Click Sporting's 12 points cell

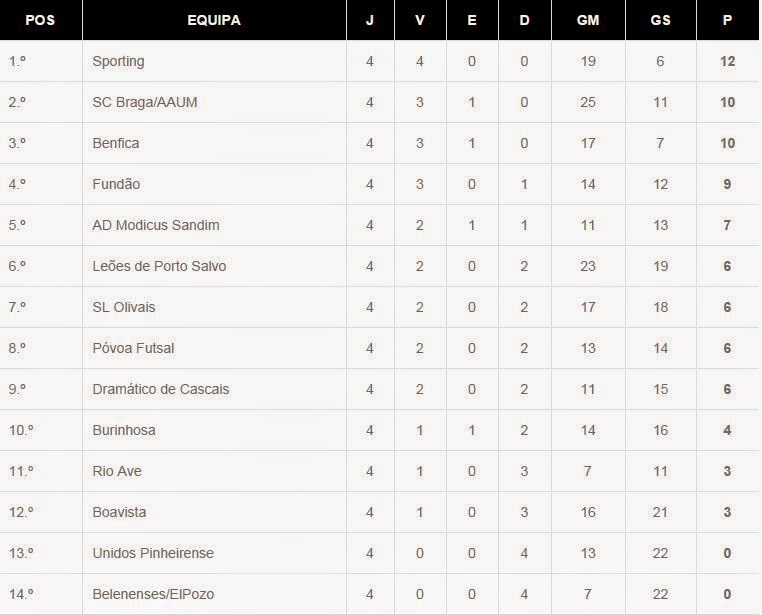(x=728, y=61)
